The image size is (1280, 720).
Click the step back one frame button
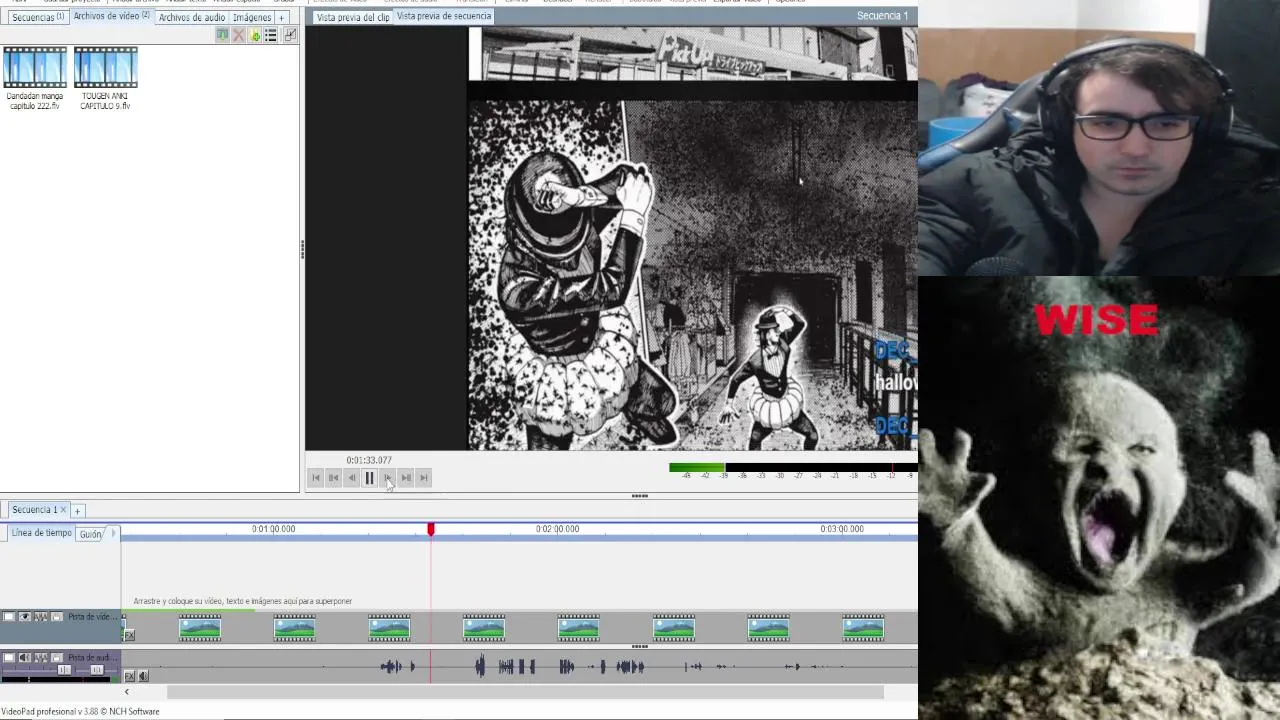[352, 478]
